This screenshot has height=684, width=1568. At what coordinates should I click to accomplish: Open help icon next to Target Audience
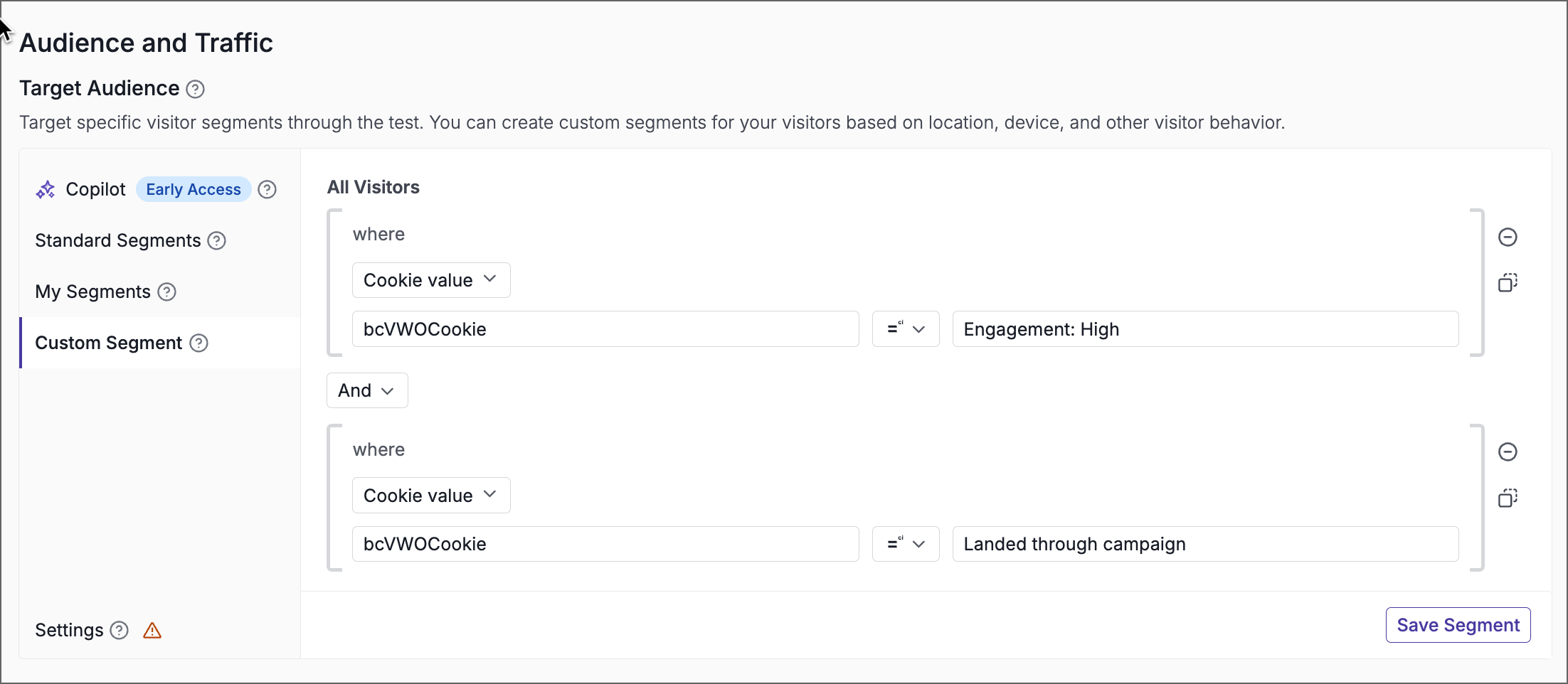[x=195, y=89]
